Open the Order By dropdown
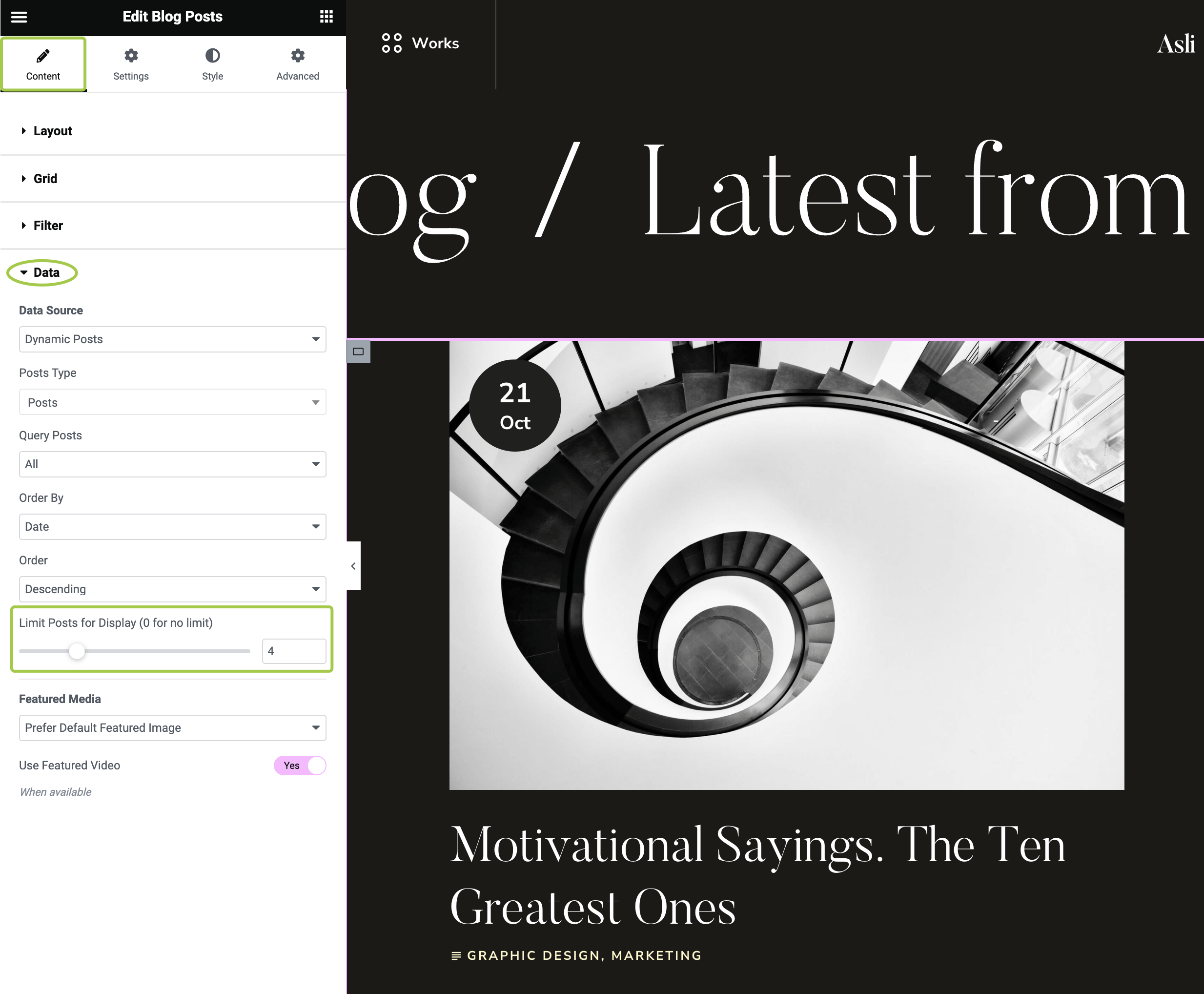Viewport: 1204px width, 994px height. [x=172, y=527]
